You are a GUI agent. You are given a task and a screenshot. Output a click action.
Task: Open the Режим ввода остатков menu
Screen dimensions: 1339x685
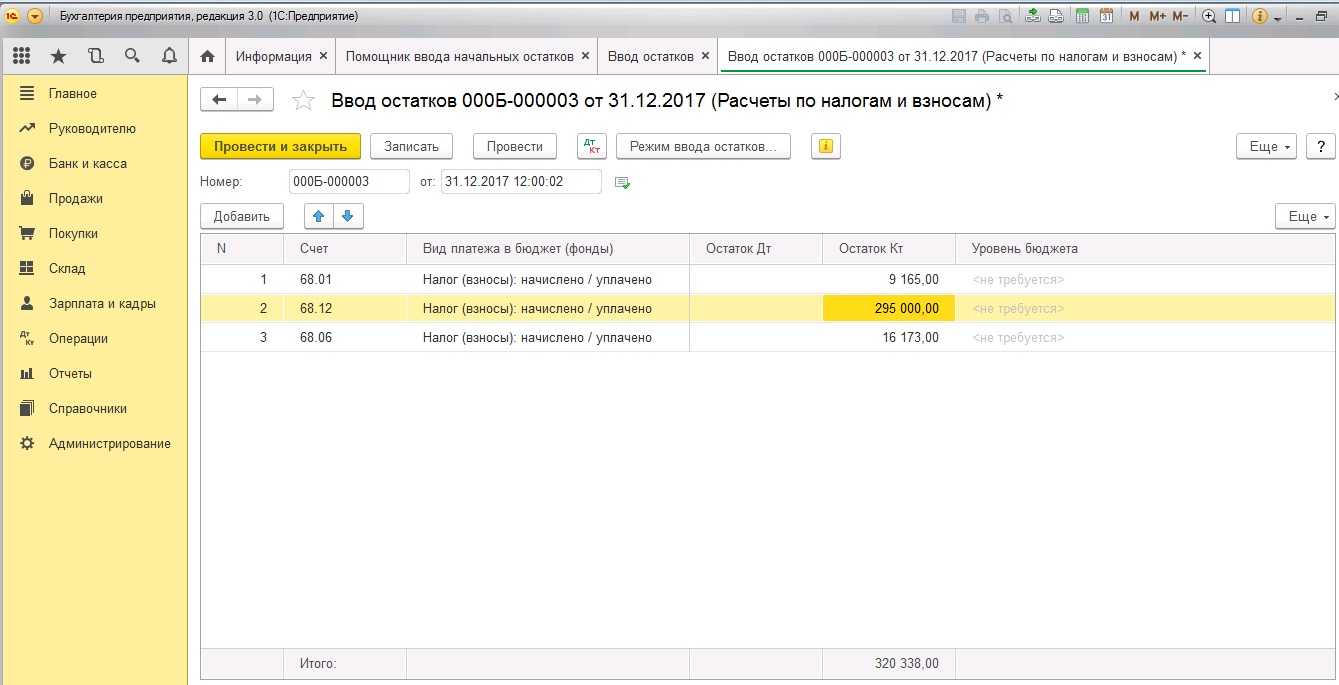pos(703,146)
